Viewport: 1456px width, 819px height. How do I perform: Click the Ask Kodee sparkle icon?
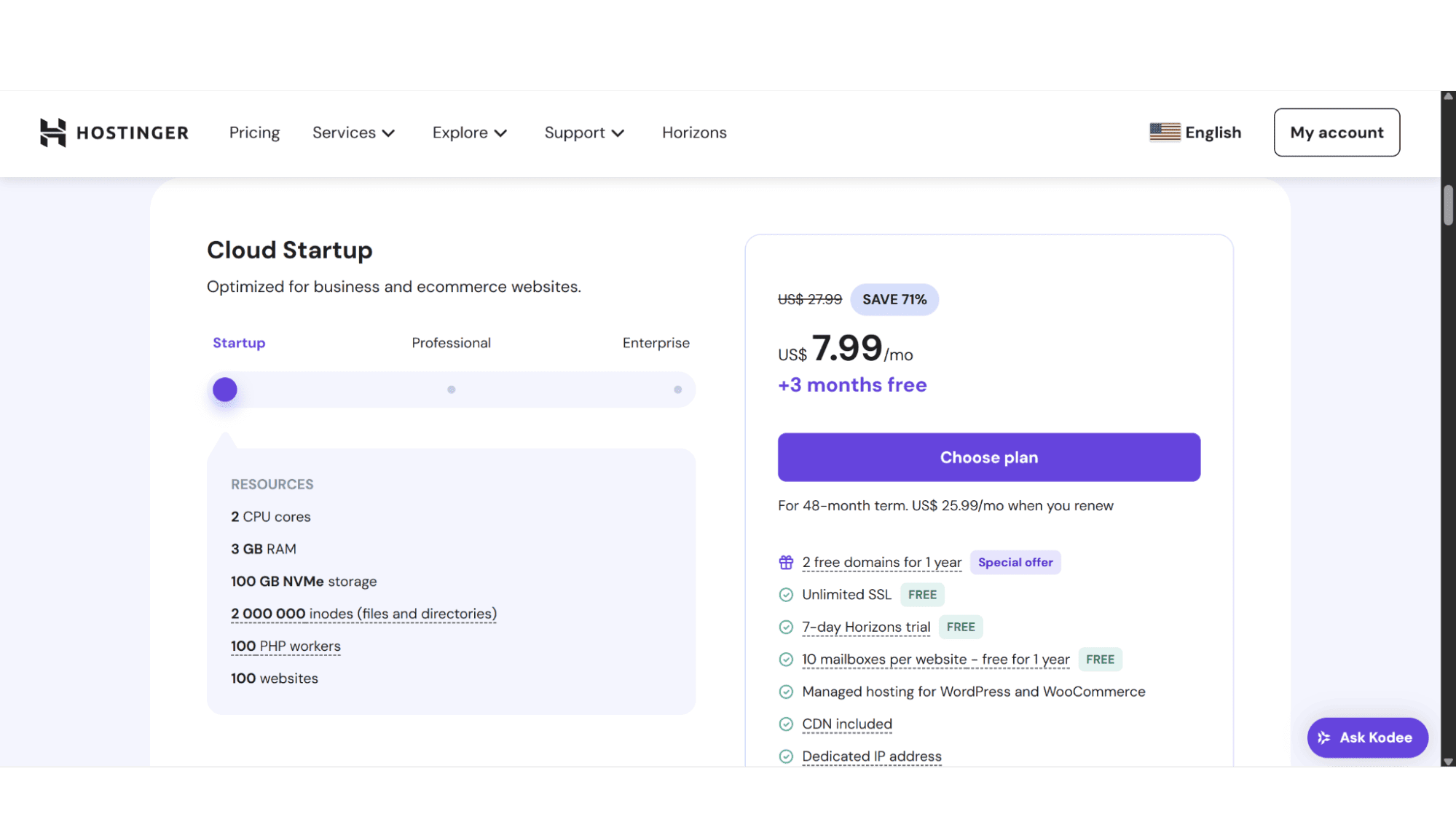(x=1323, y=737)
